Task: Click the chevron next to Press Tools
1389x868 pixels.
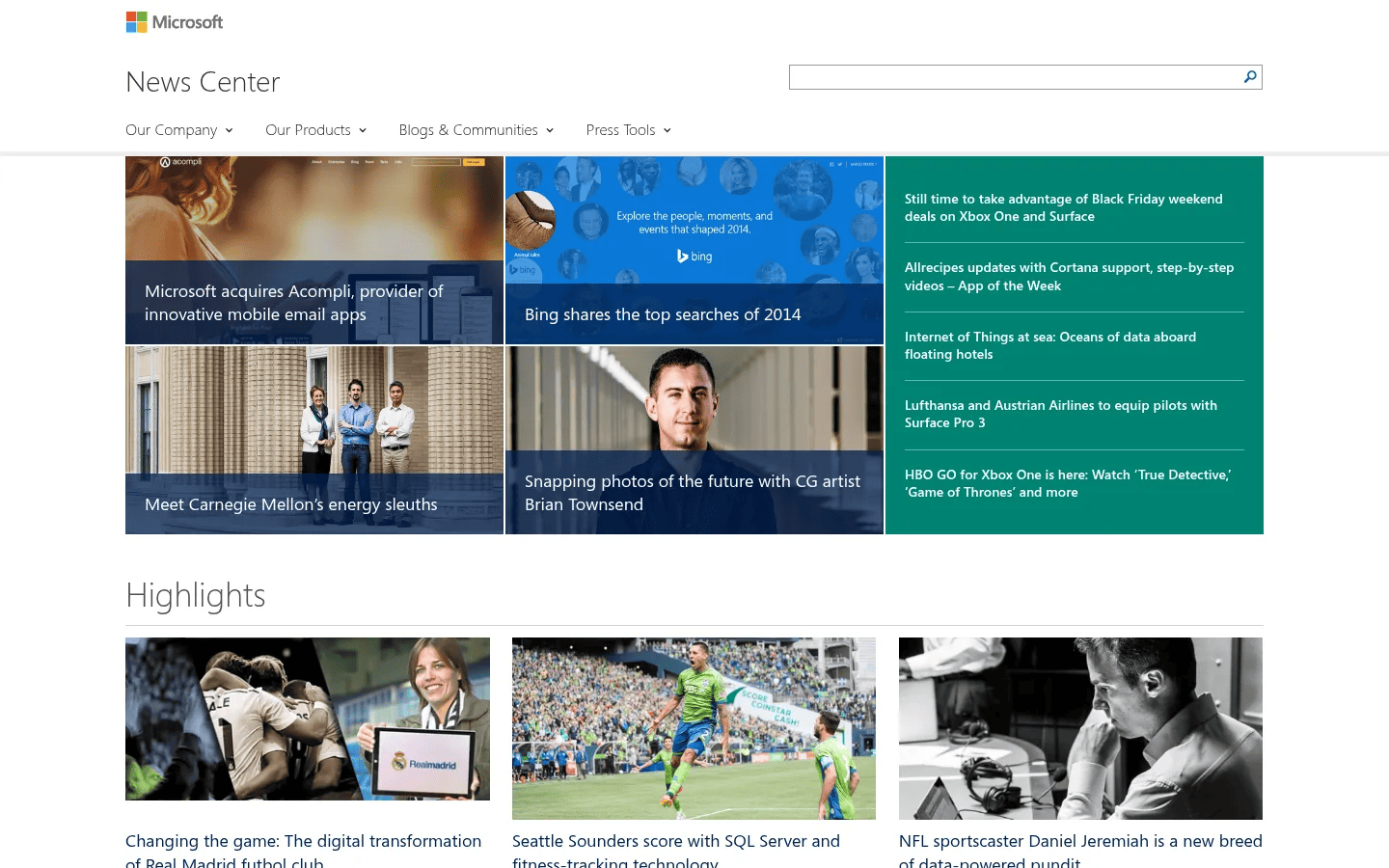Action: tap(667, 131)
